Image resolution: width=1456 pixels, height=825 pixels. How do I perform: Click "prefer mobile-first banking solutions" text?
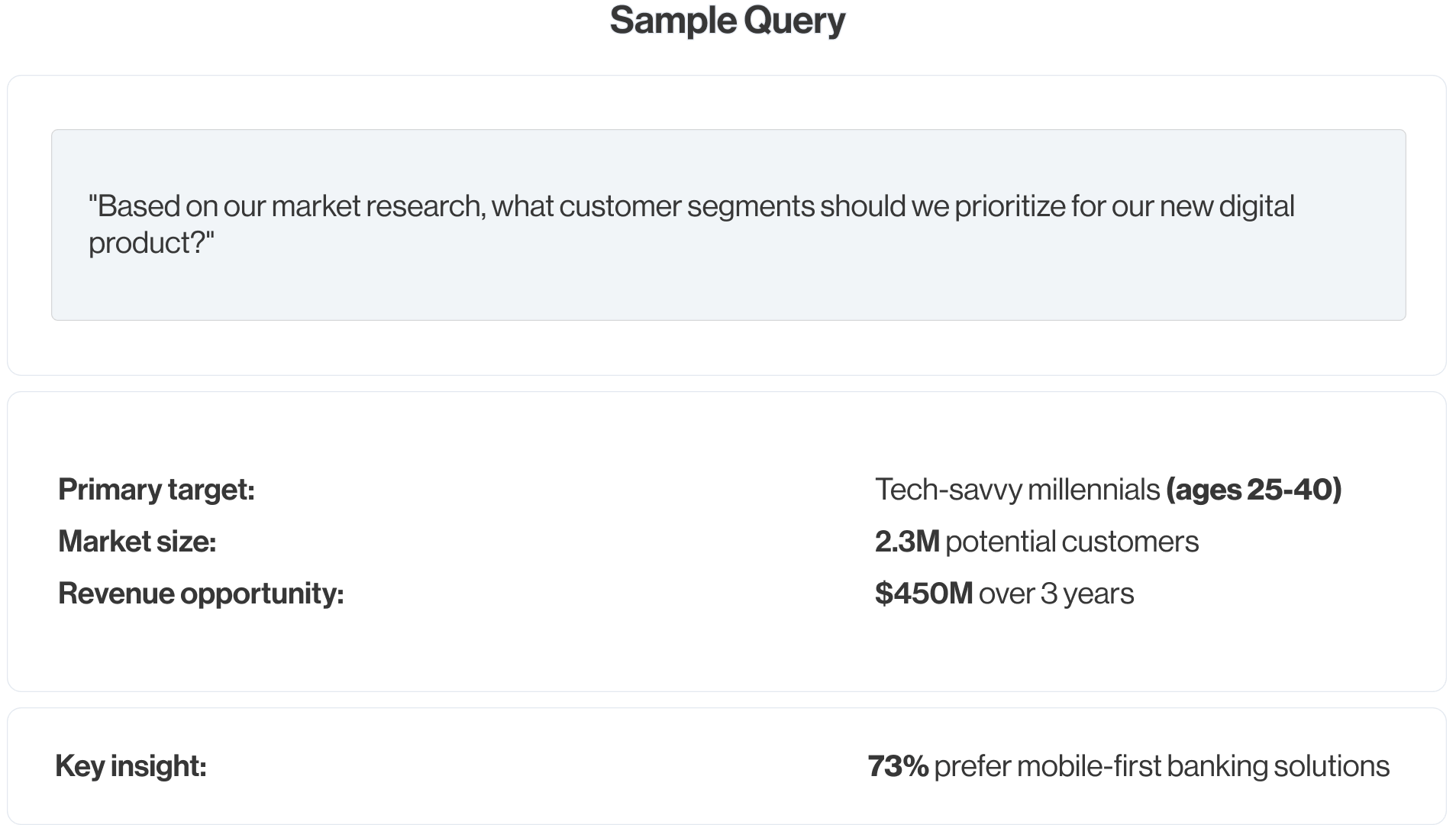pyautogui.click(x=1161, y=766)
